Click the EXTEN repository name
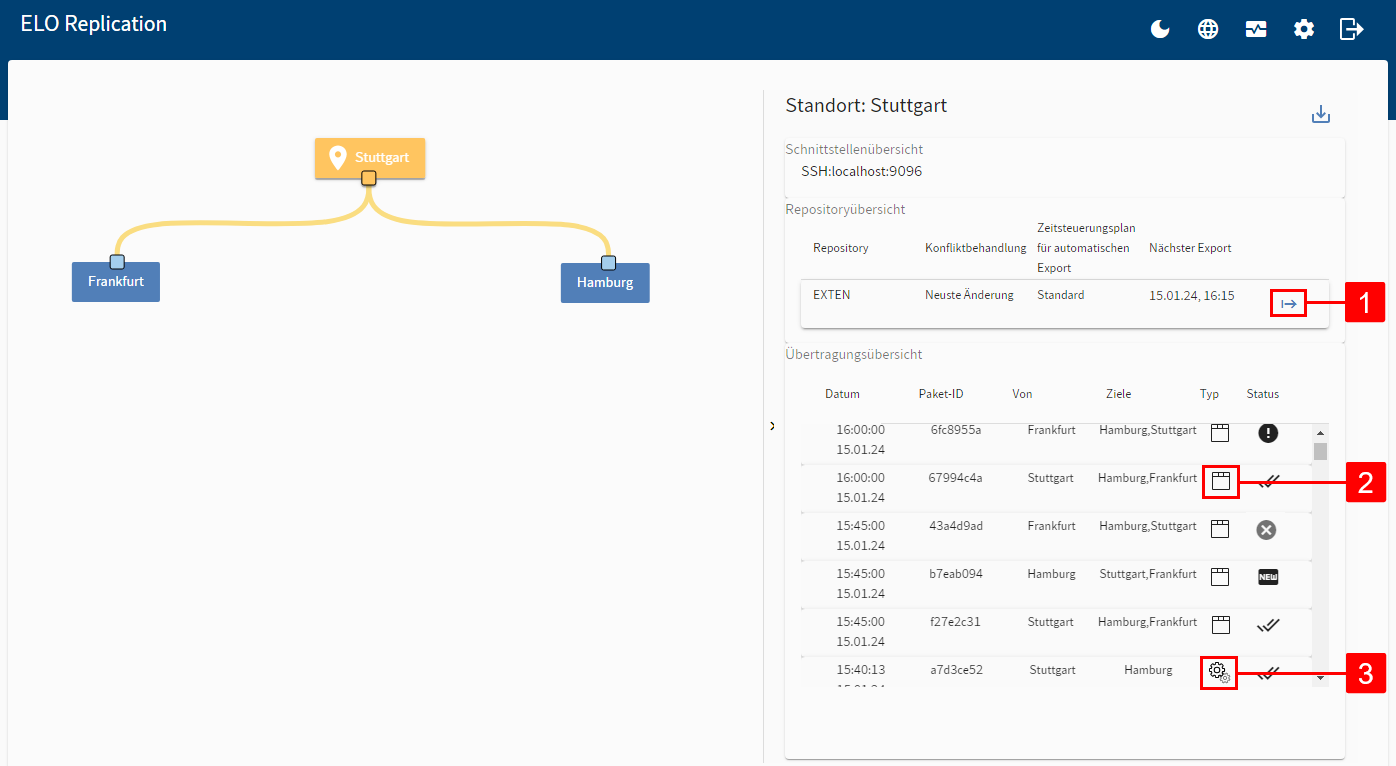The width and height of the screenshot is (1396, 766). (832, 295)
